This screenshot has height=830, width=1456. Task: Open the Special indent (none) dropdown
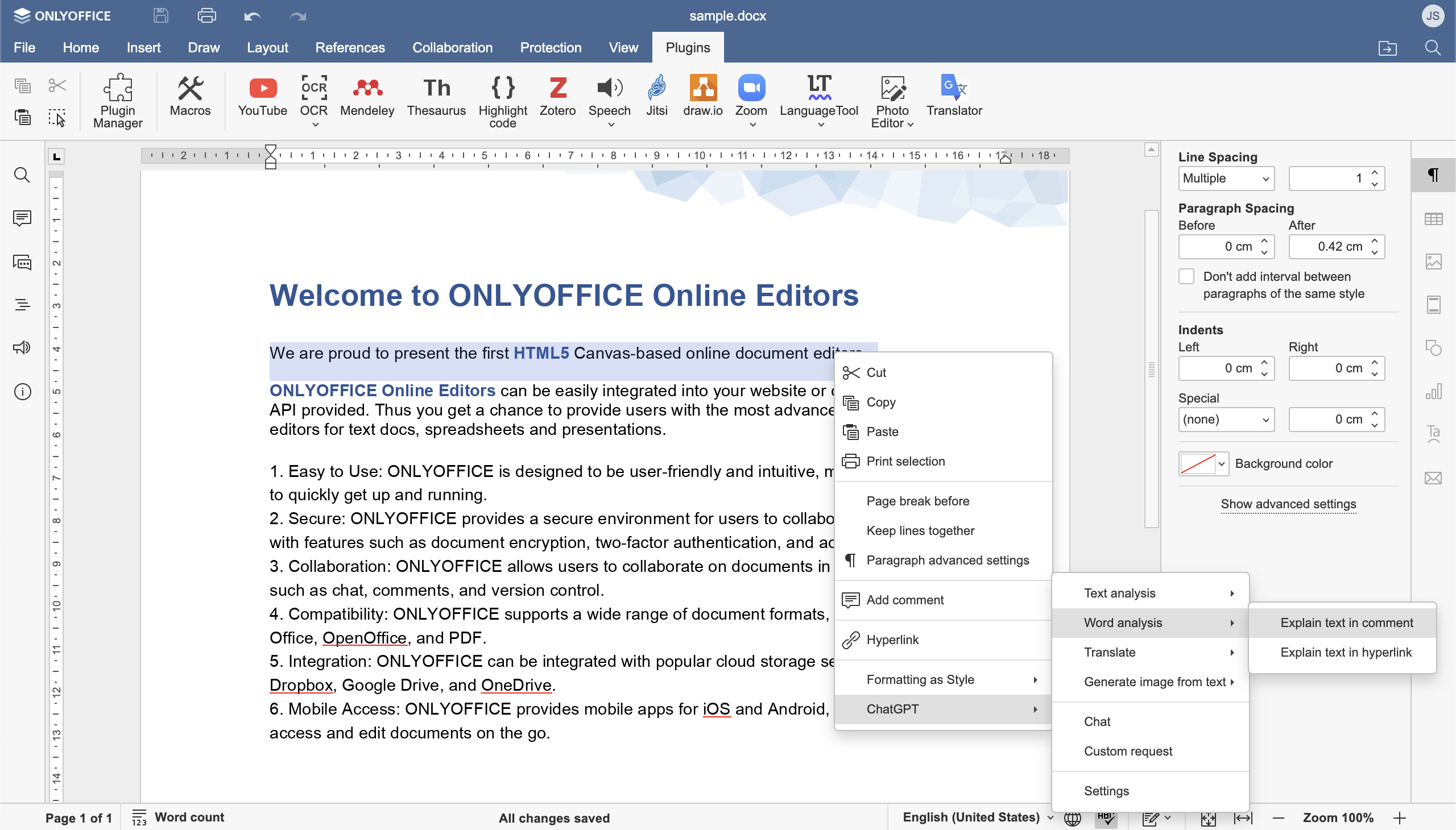coord(1226,420)
